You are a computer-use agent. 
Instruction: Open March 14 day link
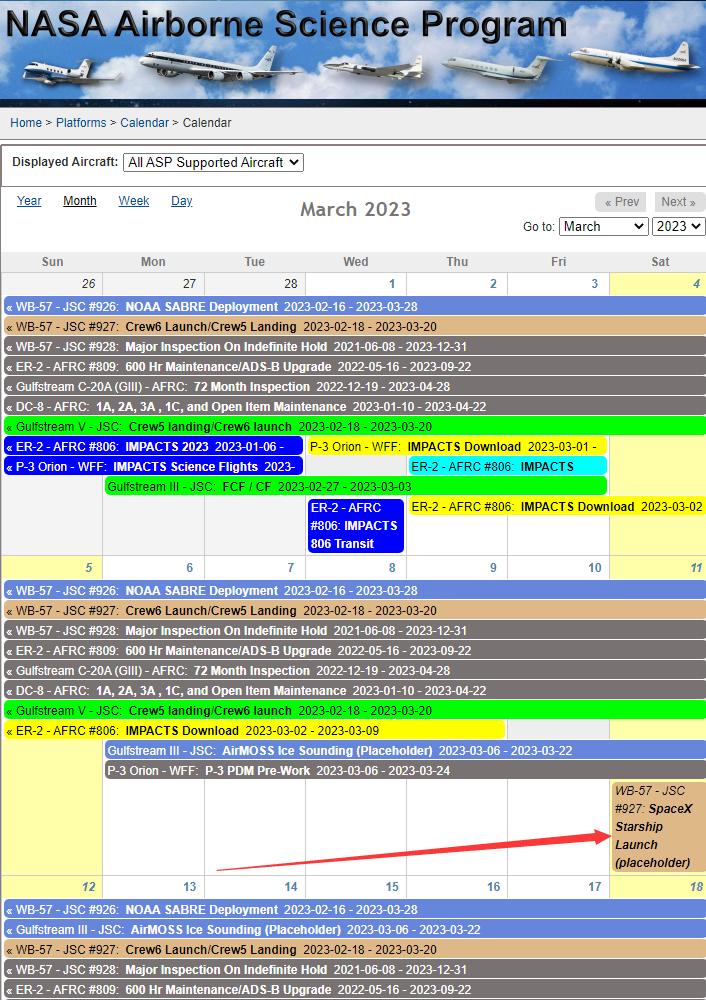point(291,886)
